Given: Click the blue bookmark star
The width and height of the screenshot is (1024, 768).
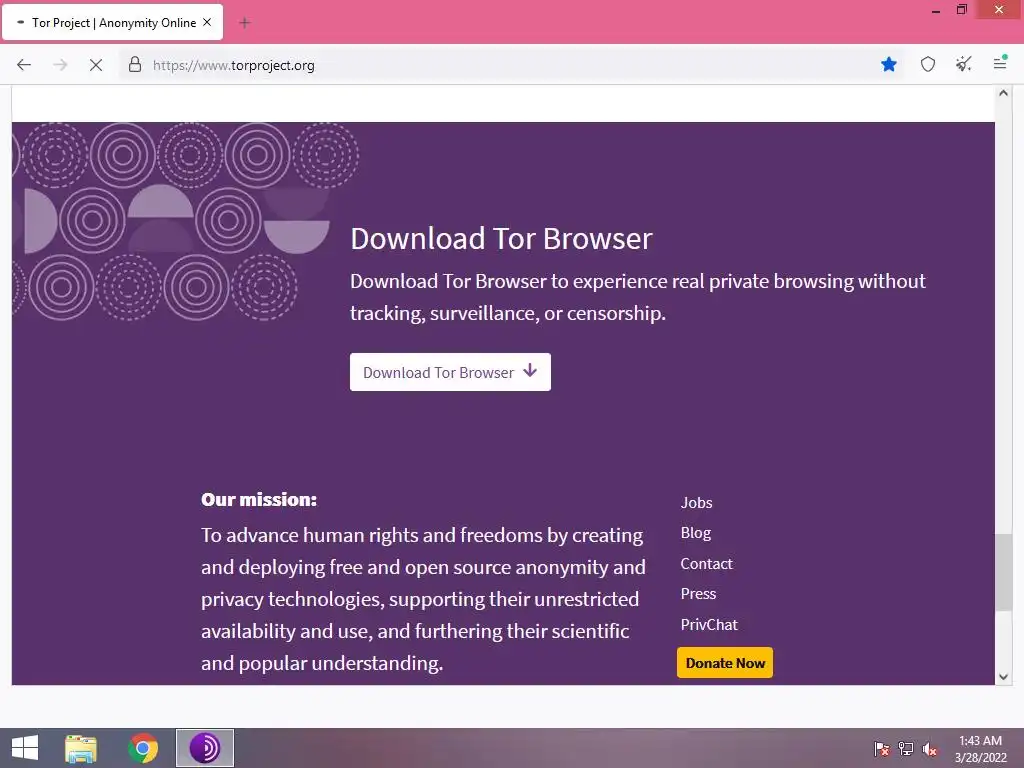Looking at the screenshot, I should click(889, 64).
